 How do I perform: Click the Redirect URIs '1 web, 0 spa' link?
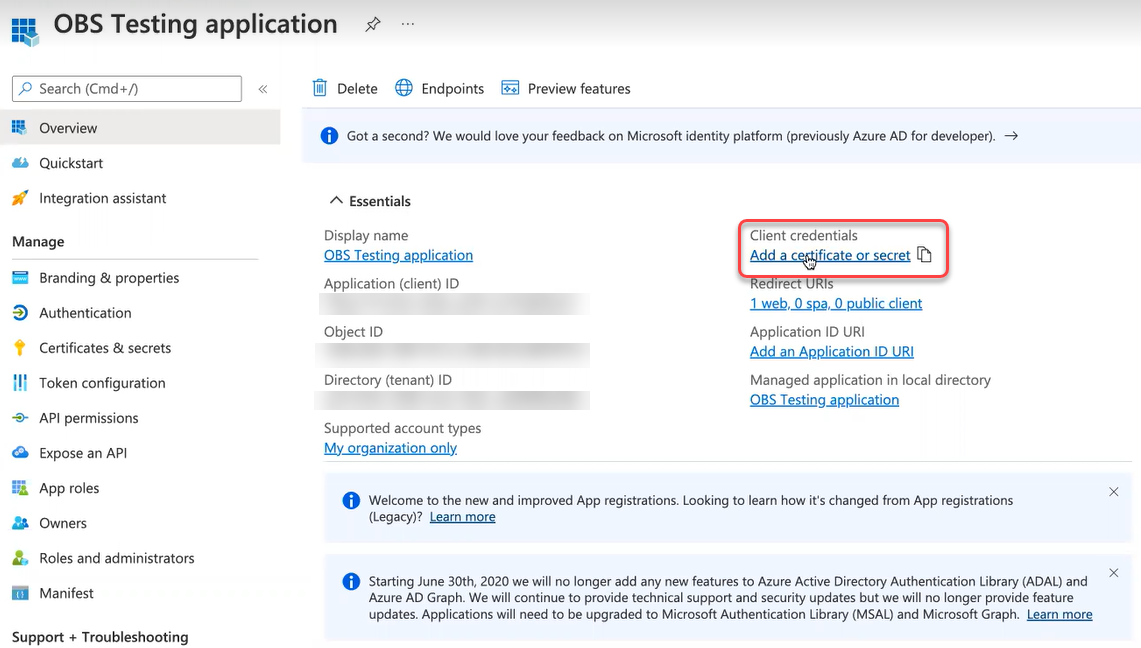click(x=836, y=303)
